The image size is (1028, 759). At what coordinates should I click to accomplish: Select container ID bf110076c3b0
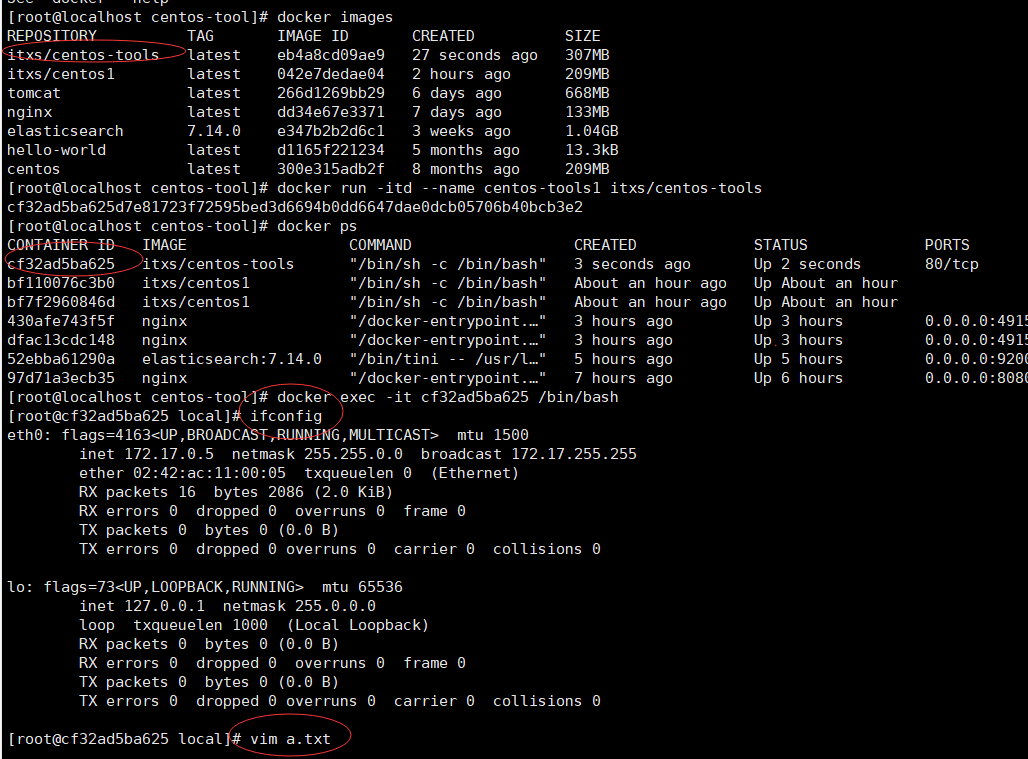pyautogui.click(x=61, y=283)
